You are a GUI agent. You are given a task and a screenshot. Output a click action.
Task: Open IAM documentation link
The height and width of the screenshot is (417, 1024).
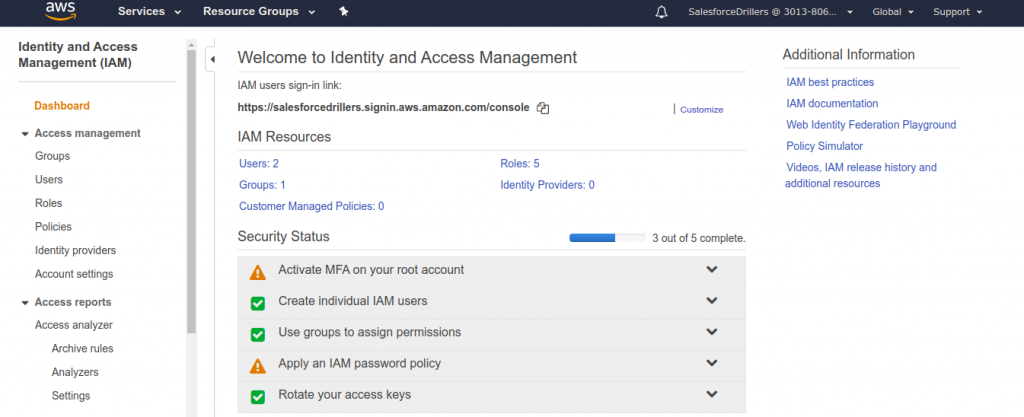tap(832, 103)
